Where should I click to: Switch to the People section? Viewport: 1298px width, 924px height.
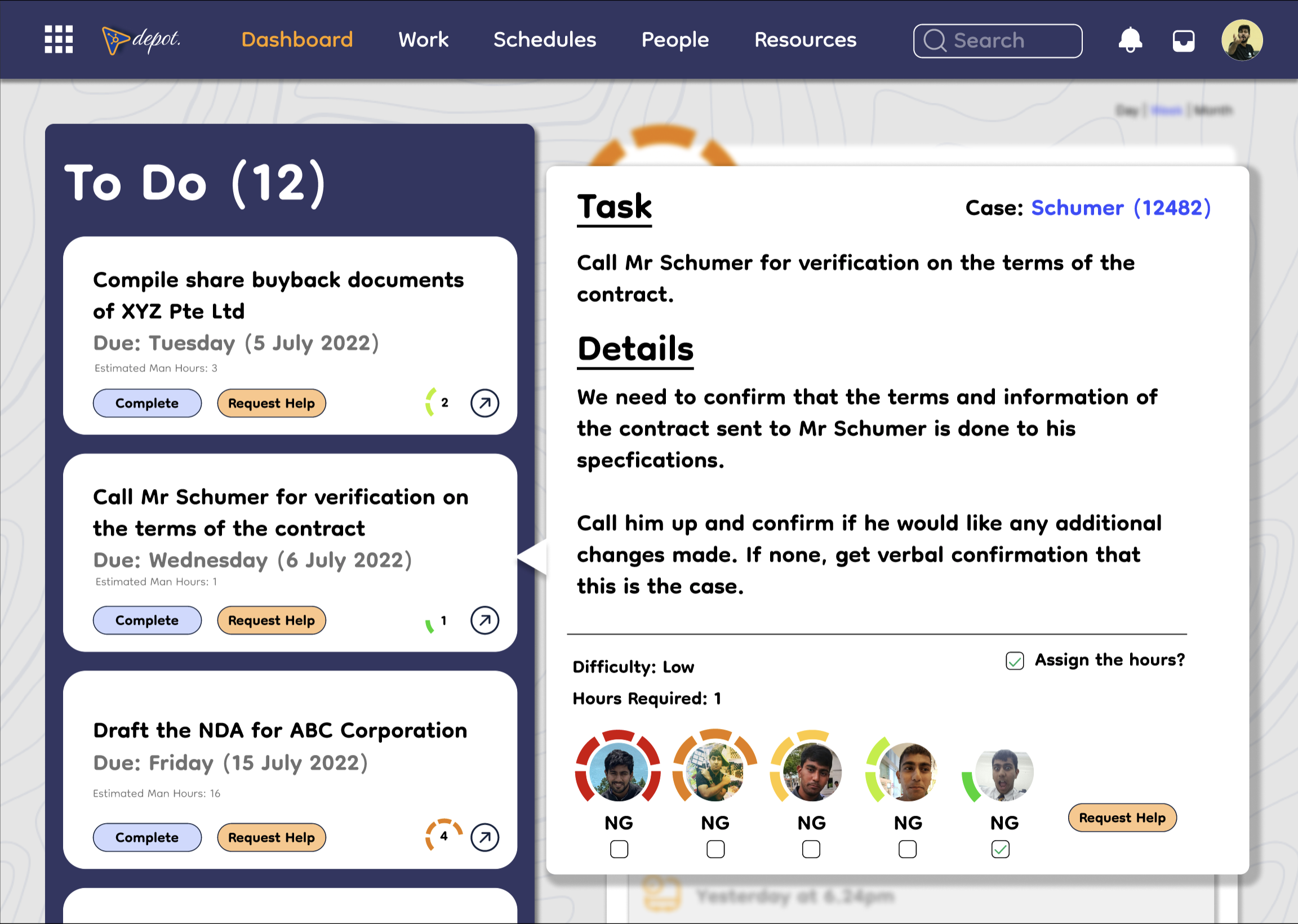click(x=674, y=40)
